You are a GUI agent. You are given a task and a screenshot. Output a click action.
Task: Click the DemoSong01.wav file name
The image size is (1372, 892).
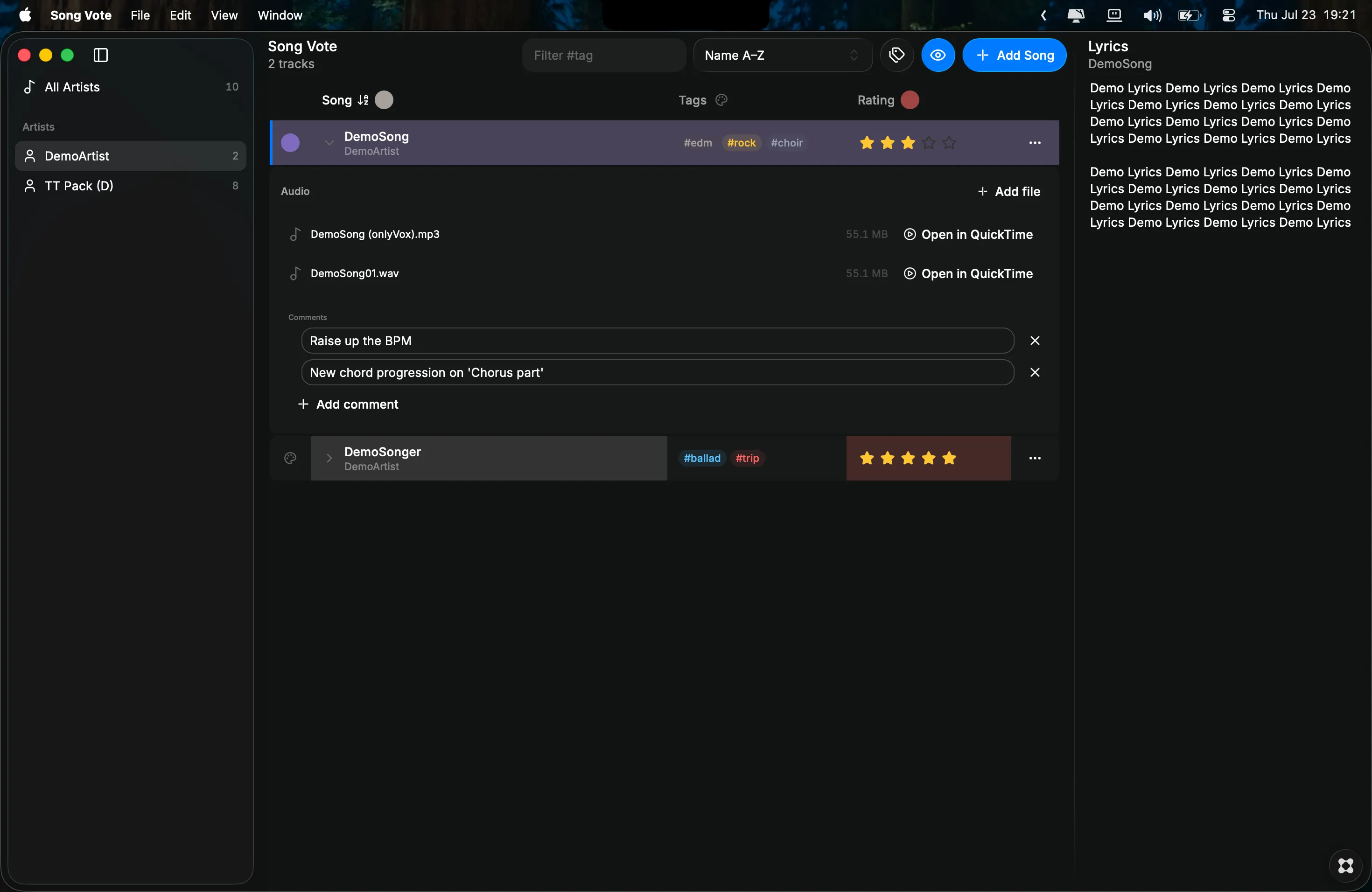point(355,274)
